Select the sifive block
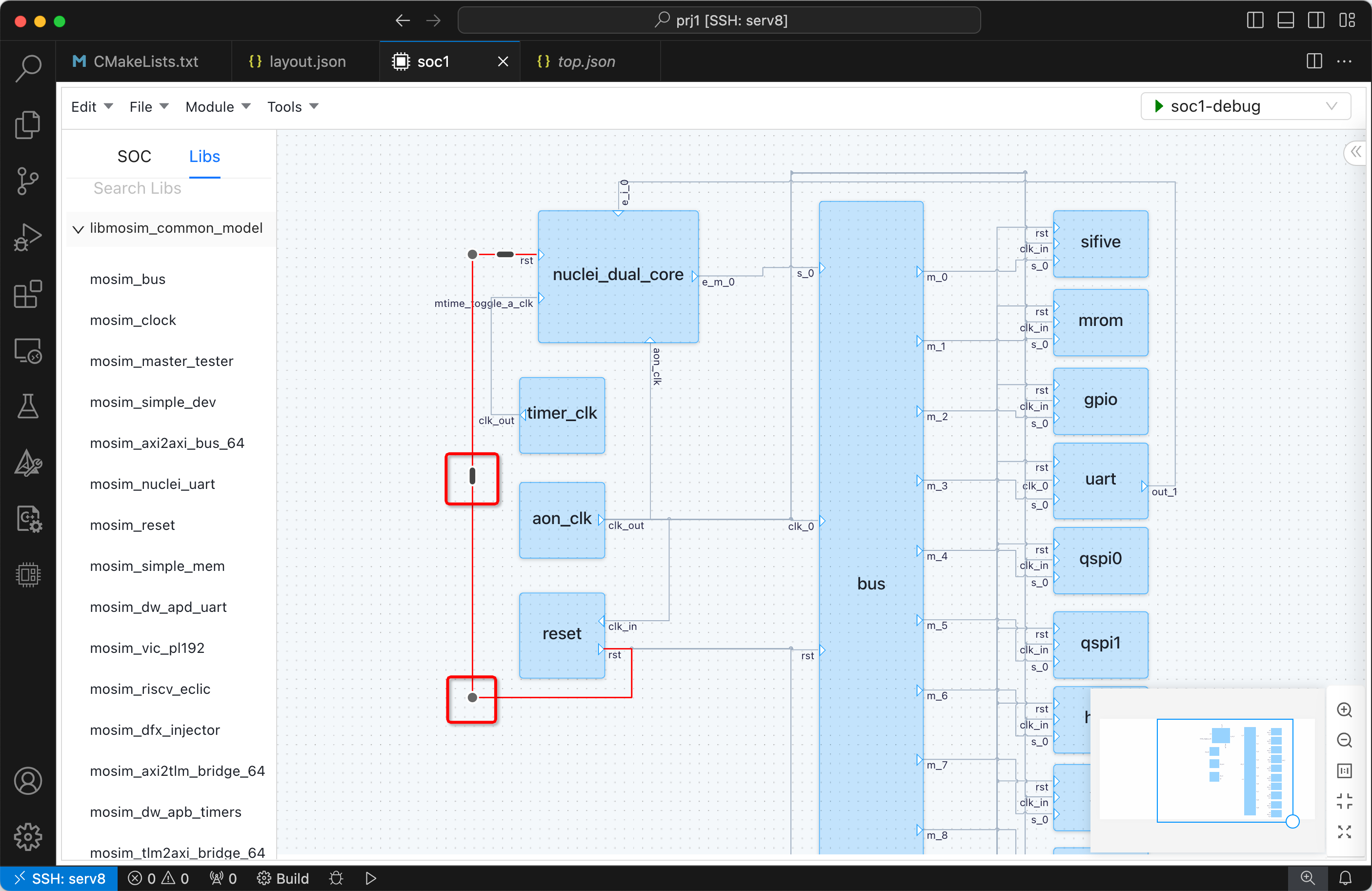1372x891 pixels. (x=1101, y=243)
